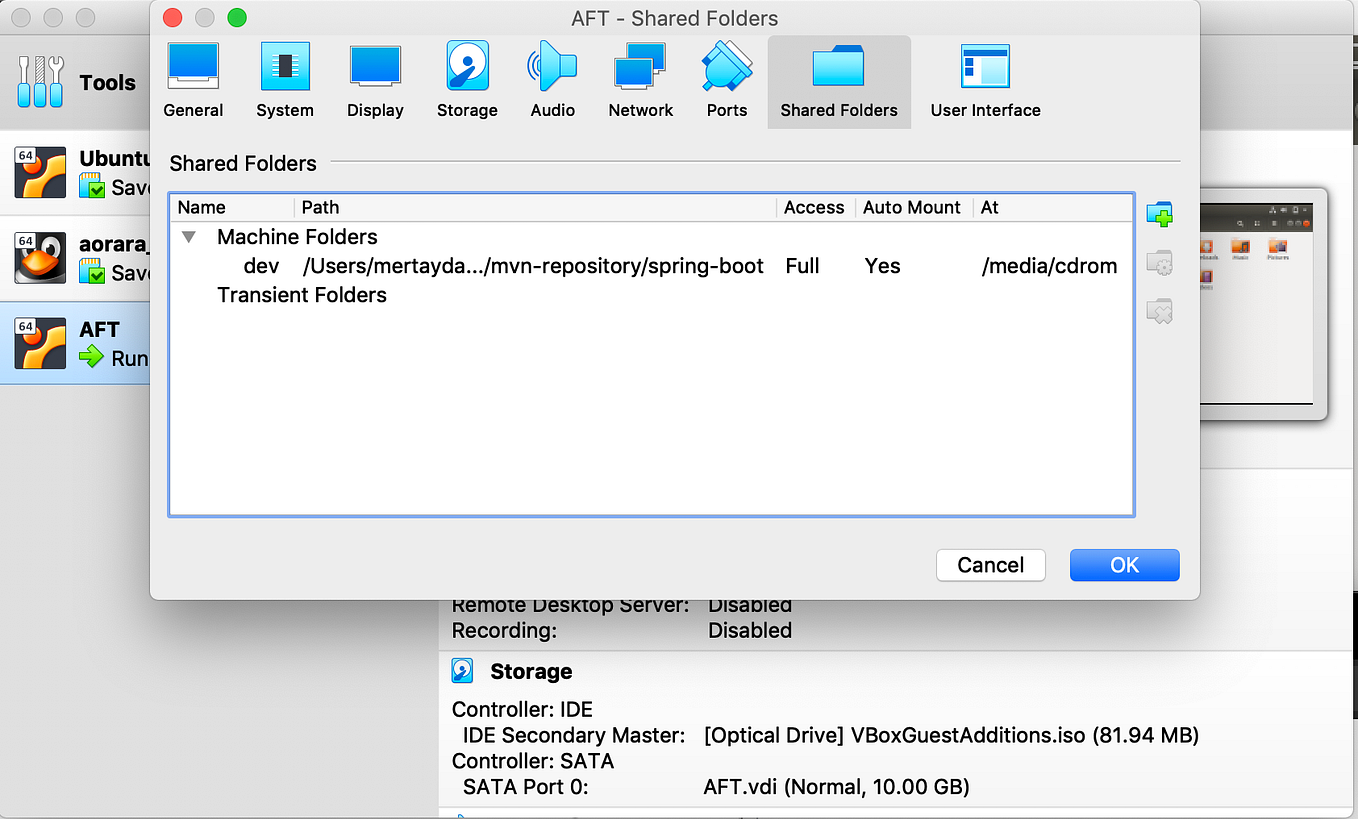Open the Storage settings pane
Screen dimensions: 1358x819
point(467,80)
